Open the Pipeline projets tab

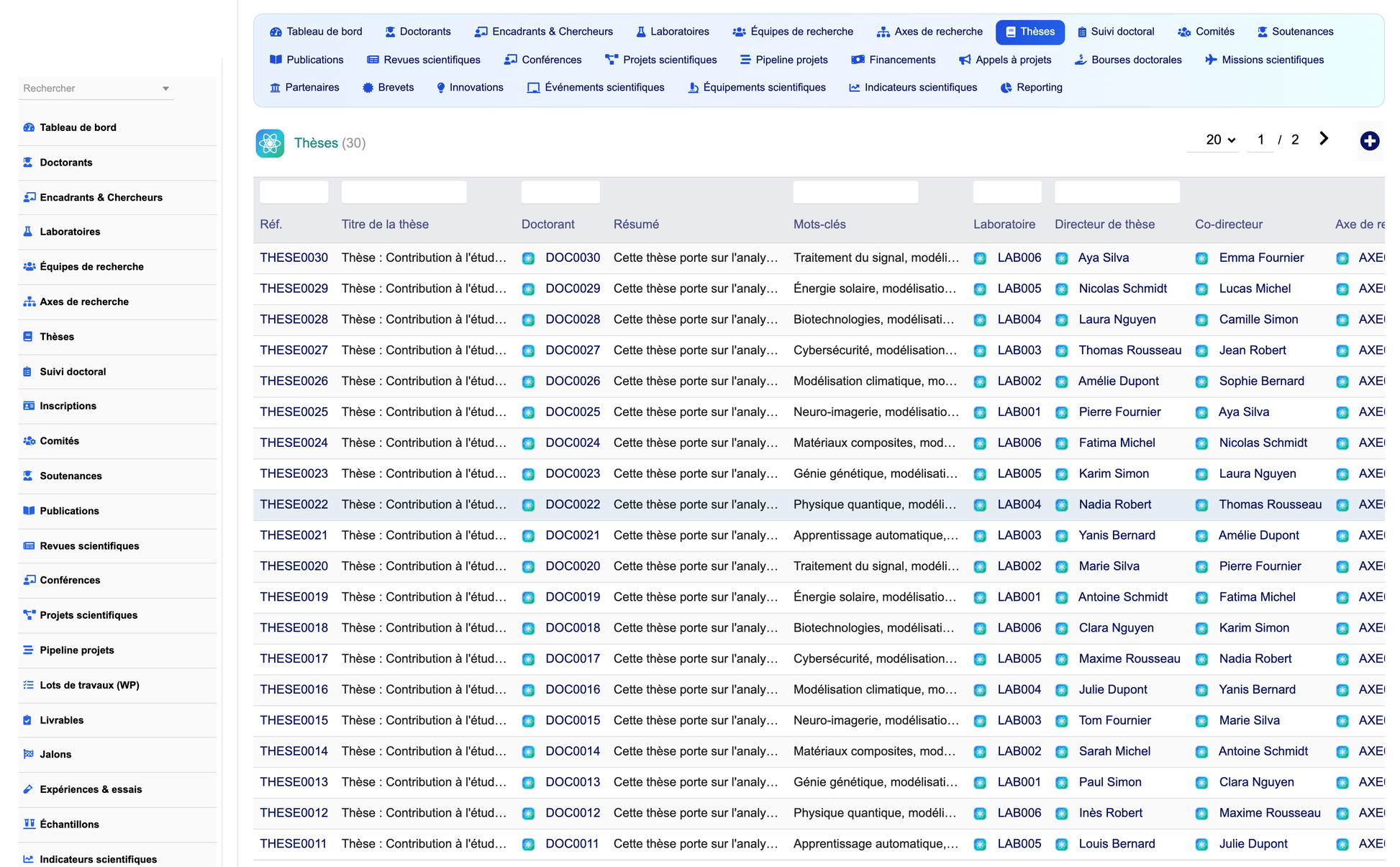point(783,60)
